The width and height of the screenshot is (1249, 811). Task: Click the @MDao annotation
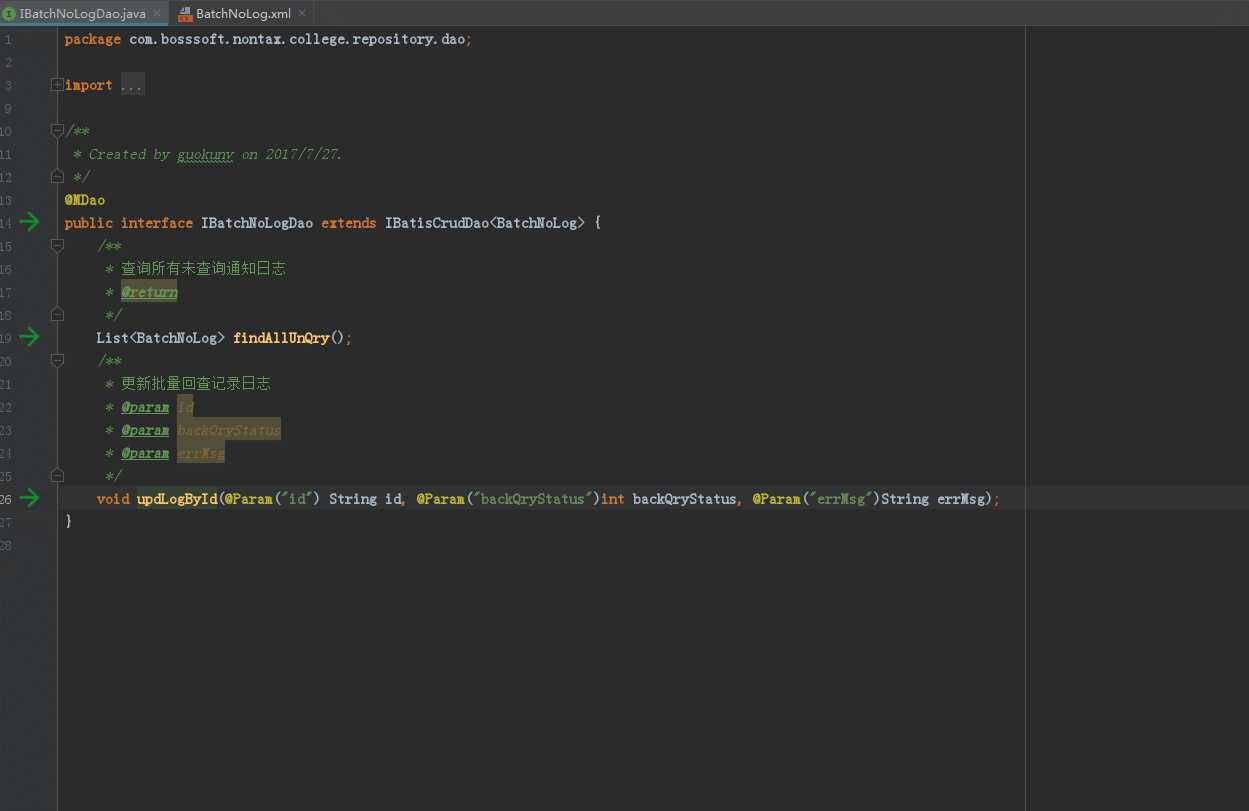pos(85,200)
